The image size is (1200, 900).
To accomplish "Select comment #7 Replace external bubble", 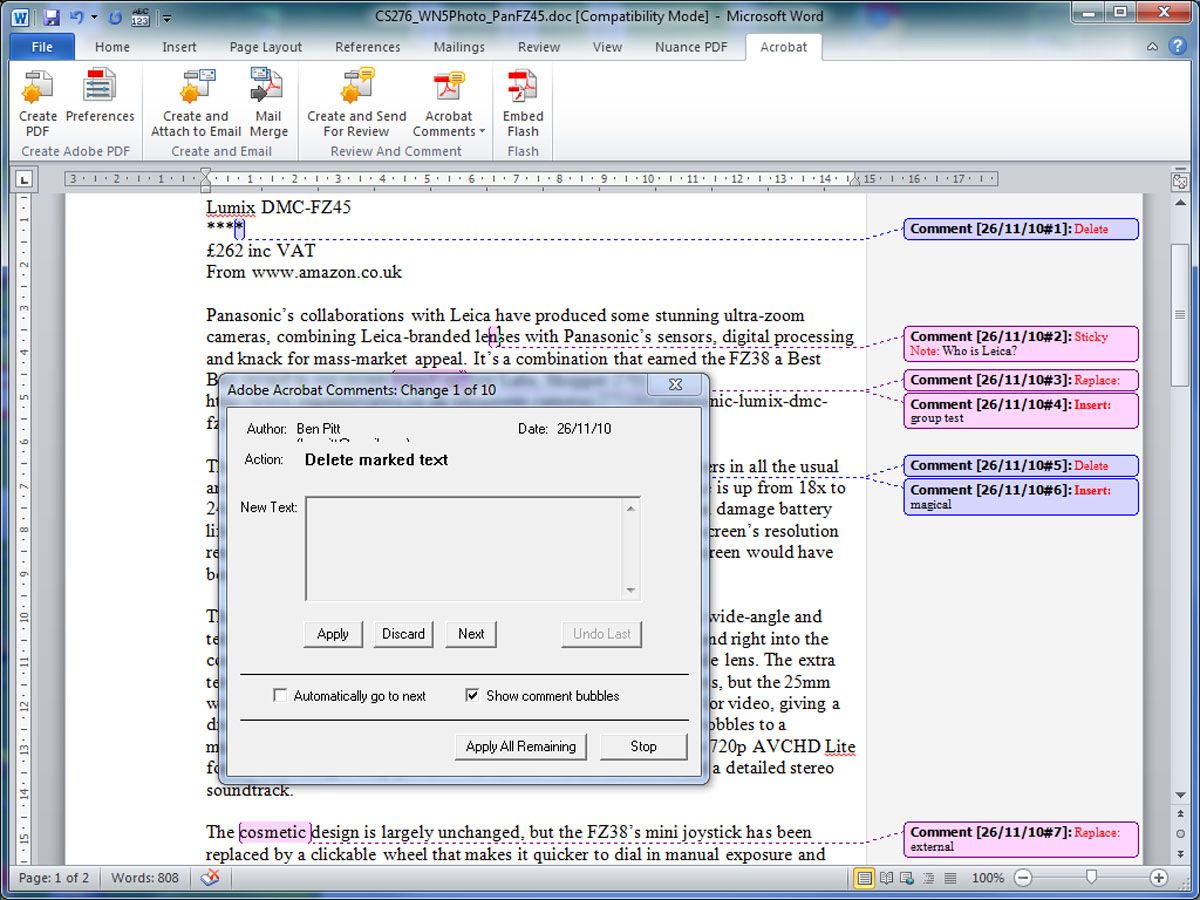I will pyautogui.click(x=1021, y=839).
